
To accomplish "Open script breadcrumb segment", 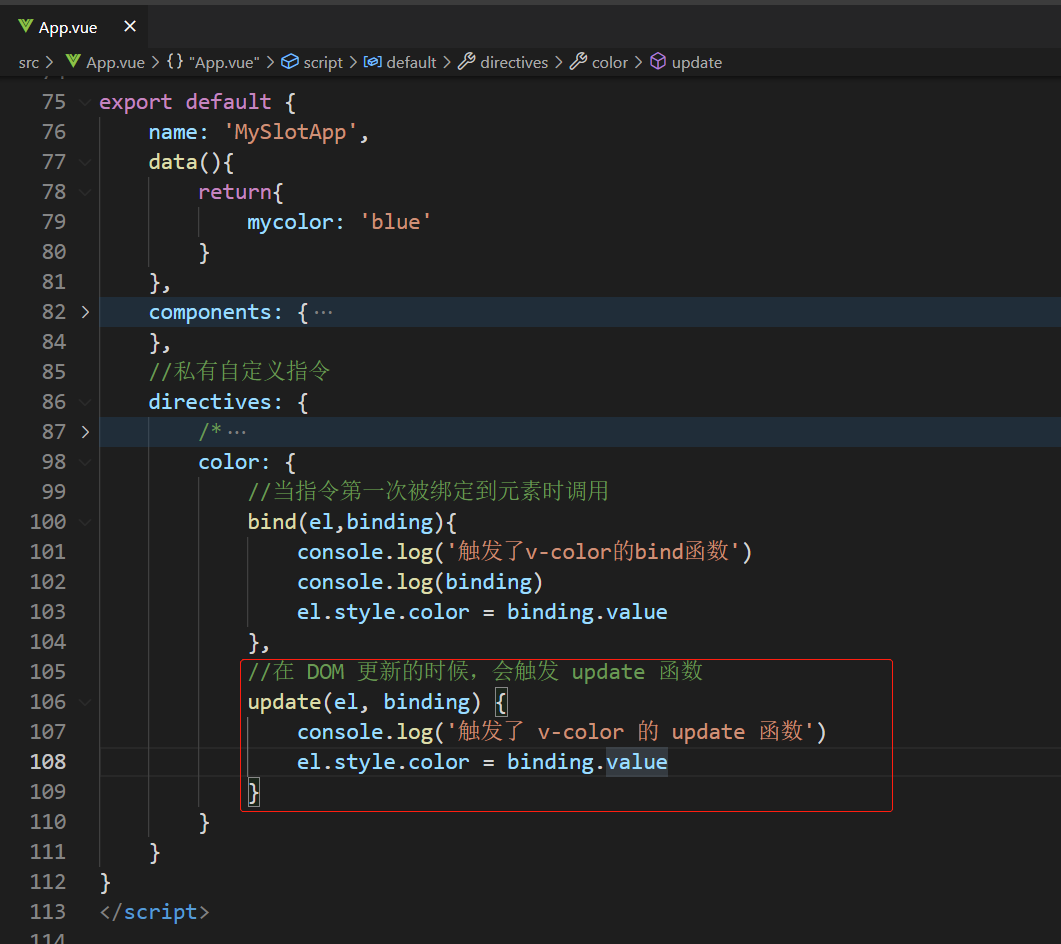I will (x=323, y=62).
